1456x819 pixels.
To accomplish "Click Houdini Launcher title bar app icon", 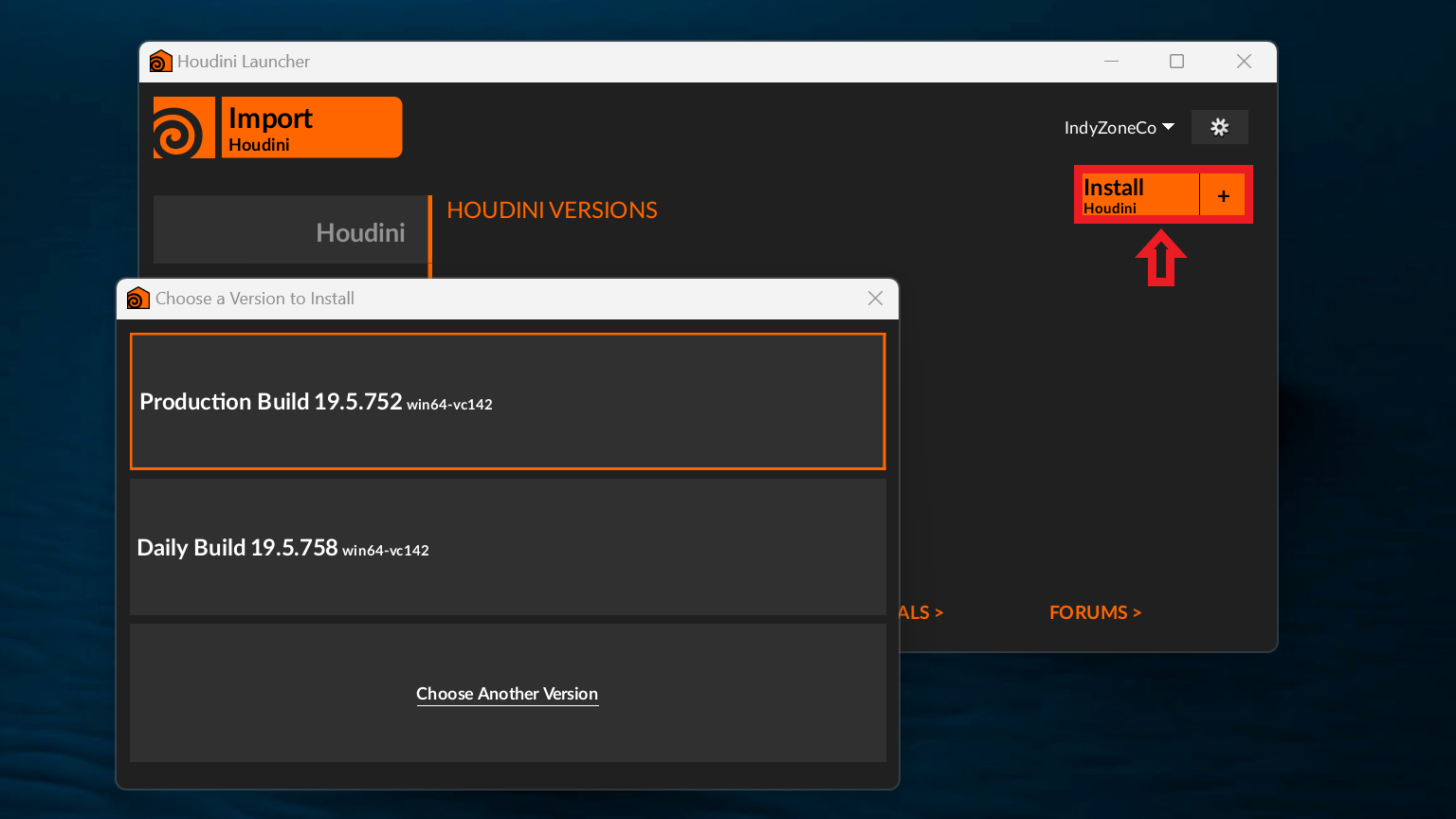I will click(161, 62).
